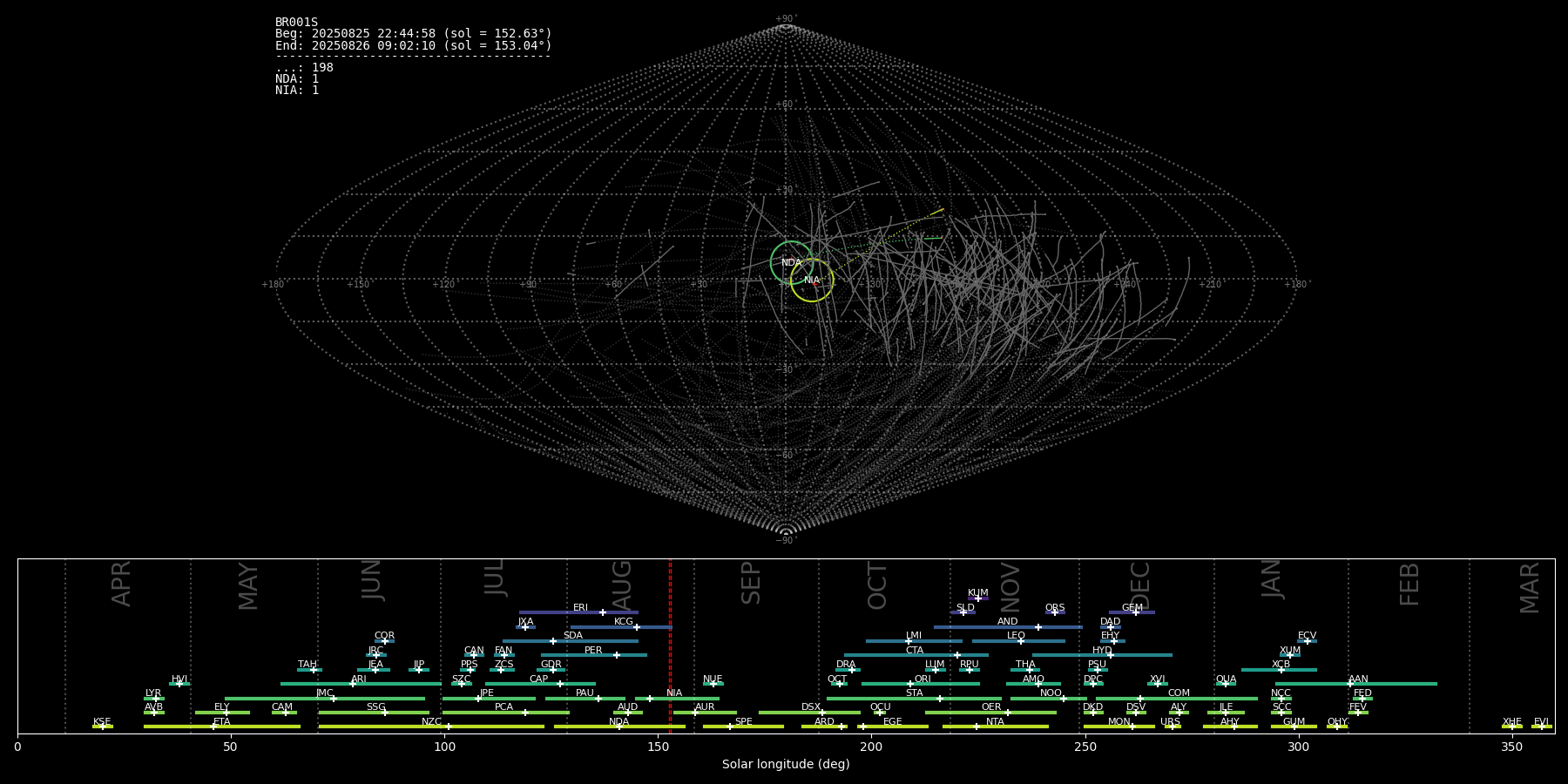
Task: Click the -90° label below the sky map
Action: [786, 541]
